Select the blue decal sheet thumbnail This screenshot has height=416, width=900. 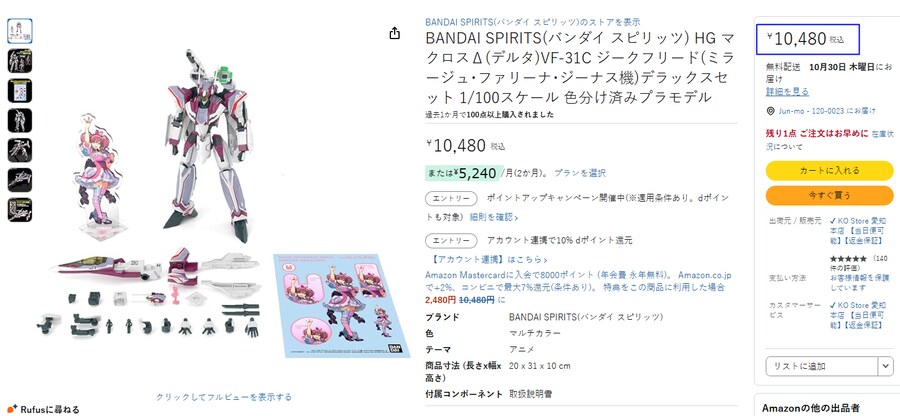pos(20,89)
